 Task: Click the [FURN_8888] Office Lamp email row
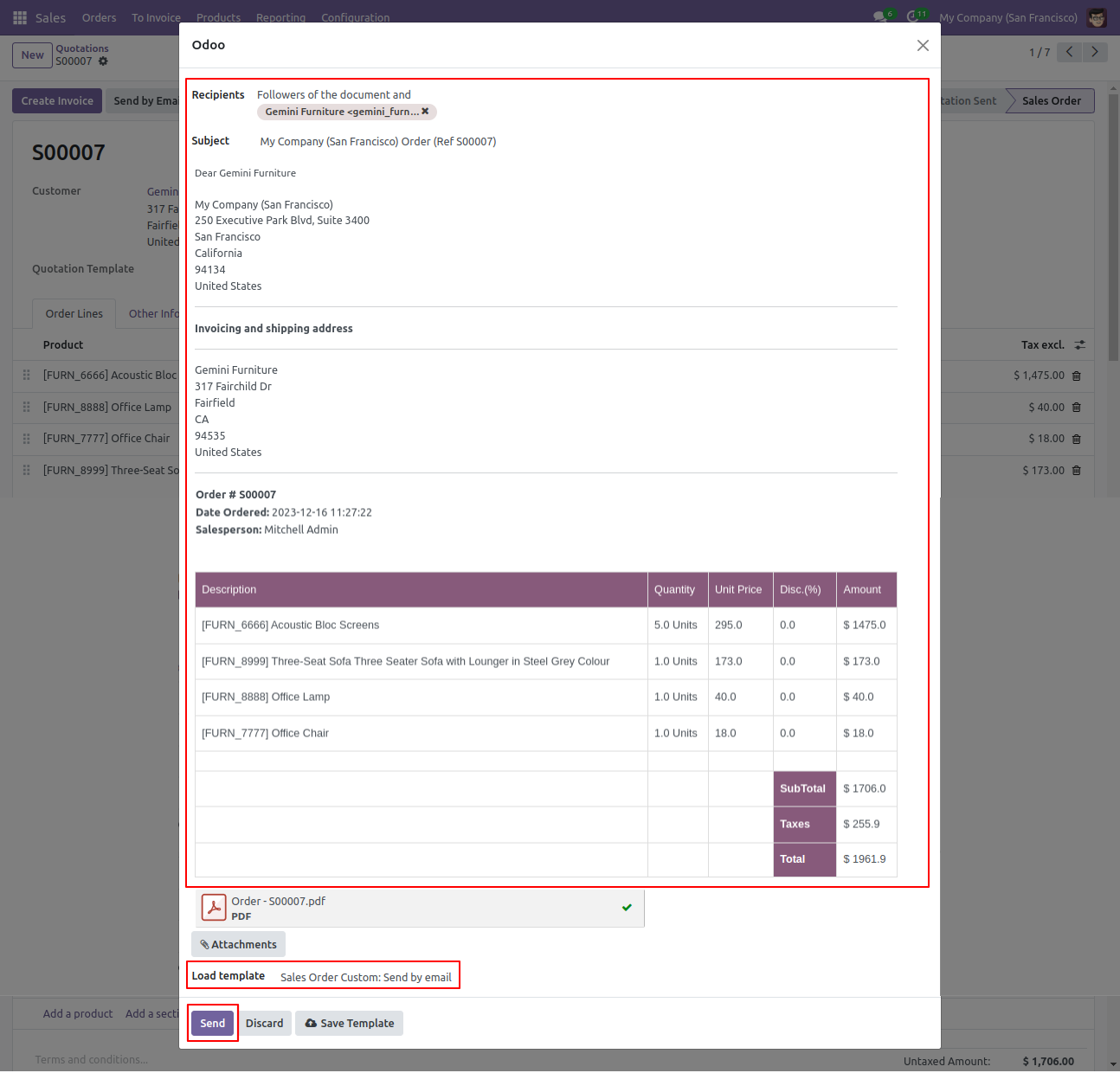pos(545,697)
